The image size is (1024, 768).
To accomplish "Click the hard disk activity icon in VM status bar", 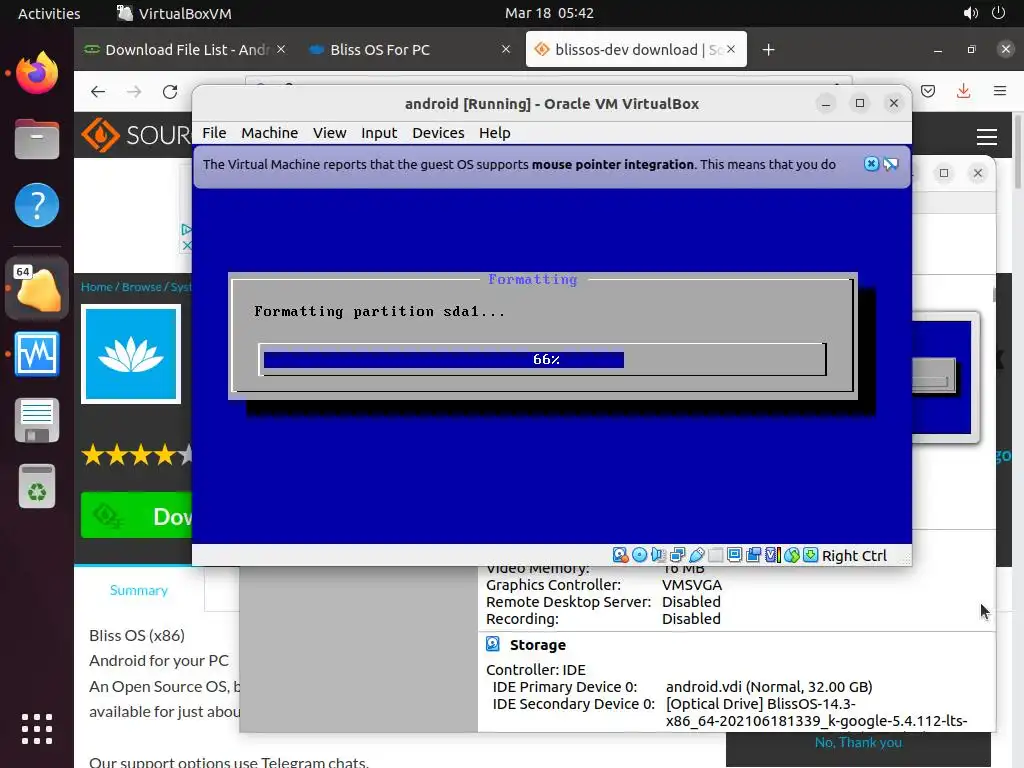I will (620, 555).
